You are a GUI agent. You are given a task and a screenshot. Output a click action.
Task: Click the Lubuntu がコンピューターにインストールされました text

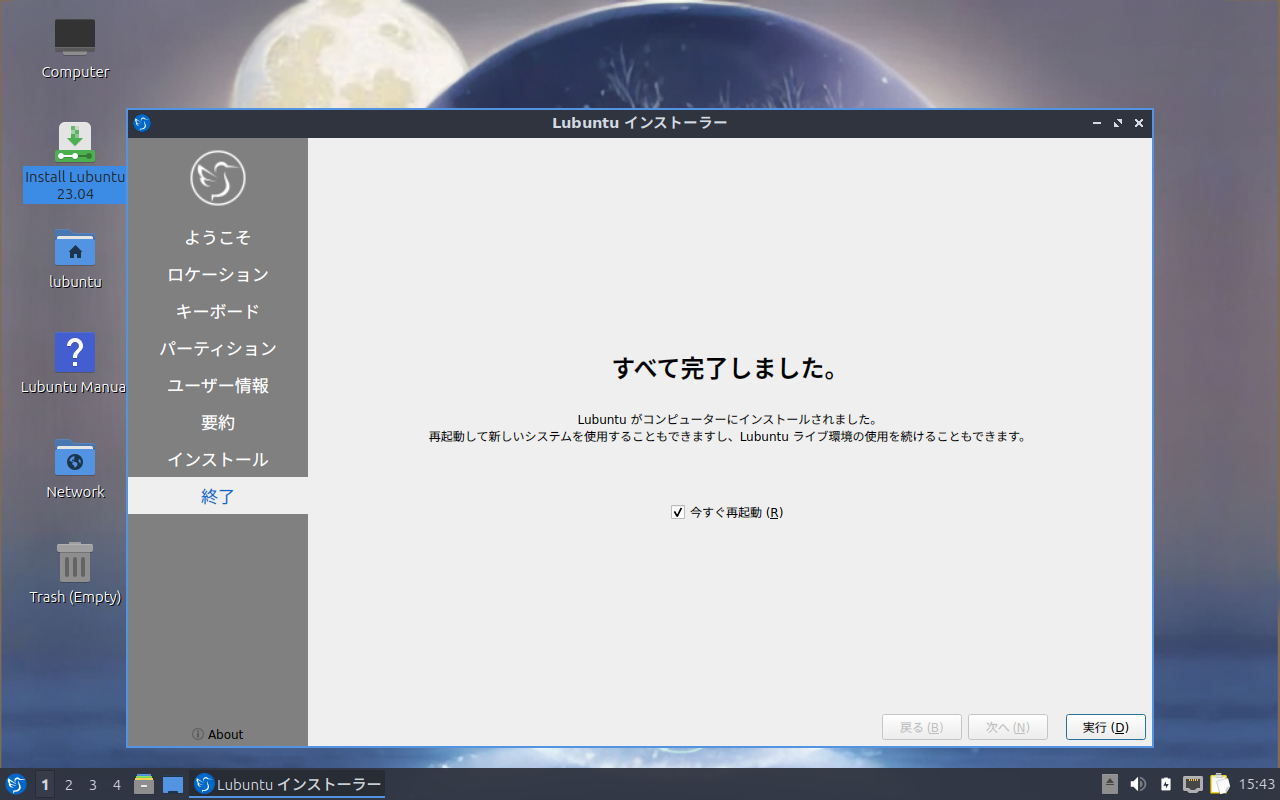pyautogui.click(x=727, y=420)
